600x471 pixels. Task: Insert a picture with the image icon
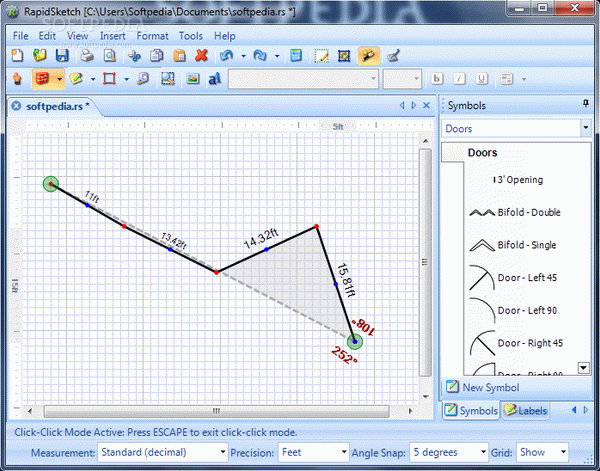[192, 79]
